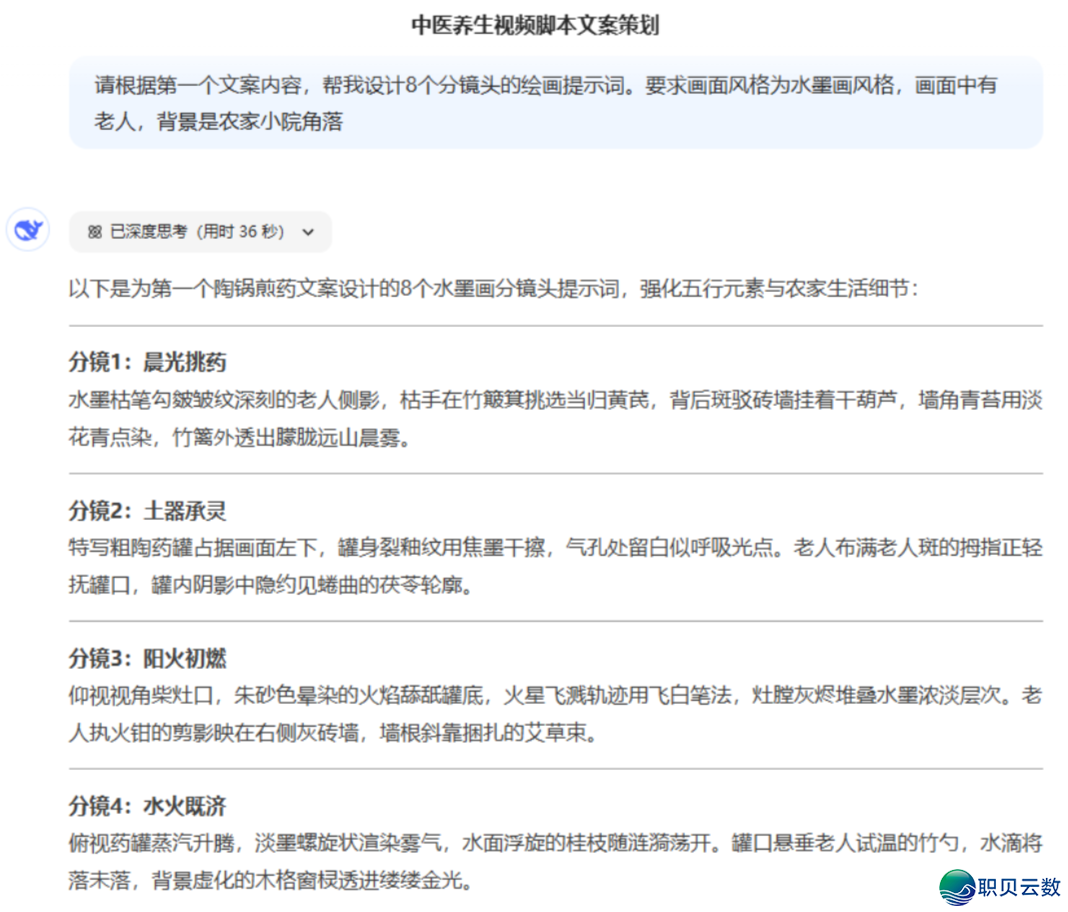Viewport: 1068px width, 912px height.
Task: Click the heading 分镜4：水火既济
Action: tap(147, 806)
